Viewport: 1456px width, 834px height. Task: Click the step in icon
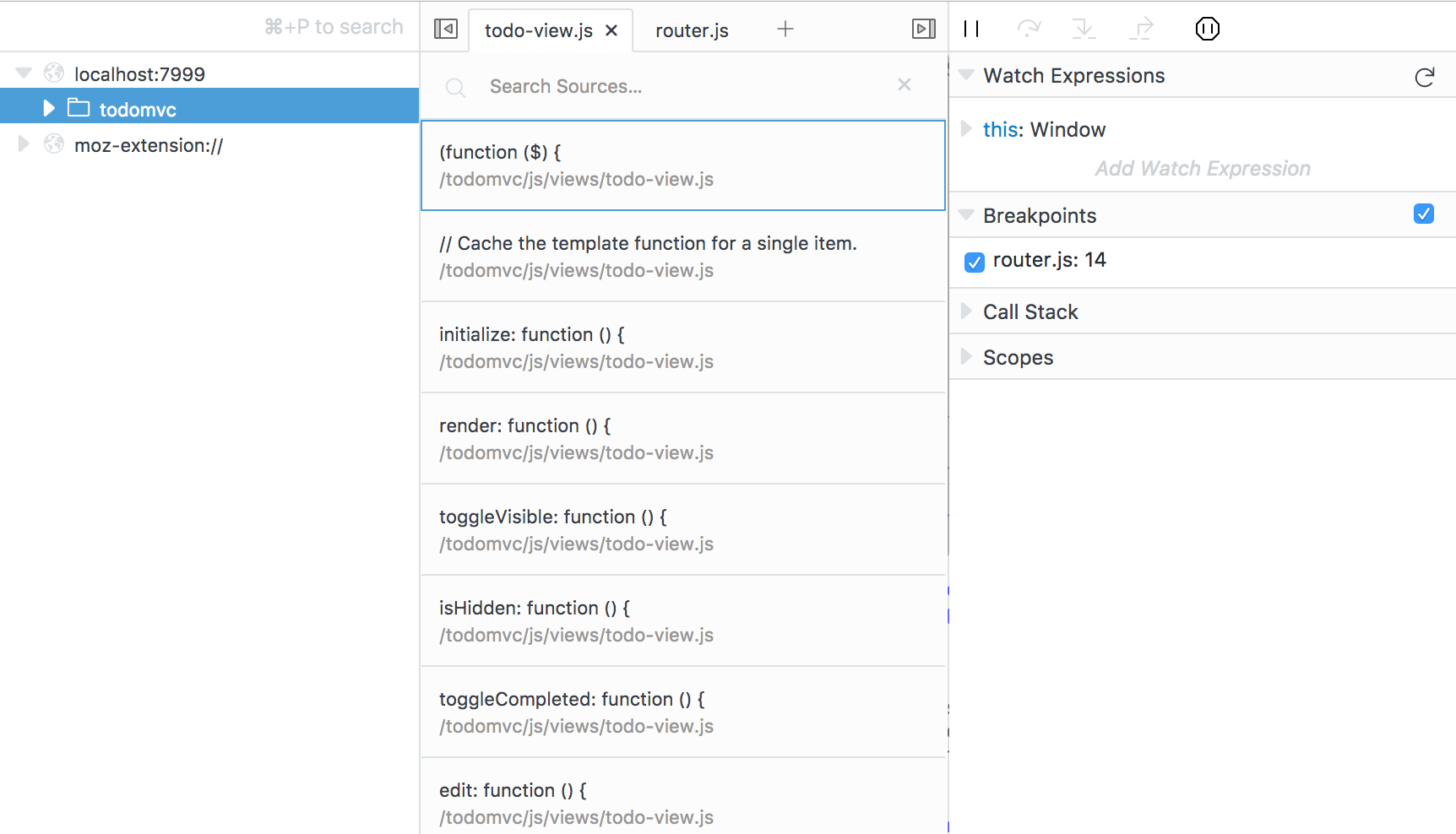pos(1084,29)
